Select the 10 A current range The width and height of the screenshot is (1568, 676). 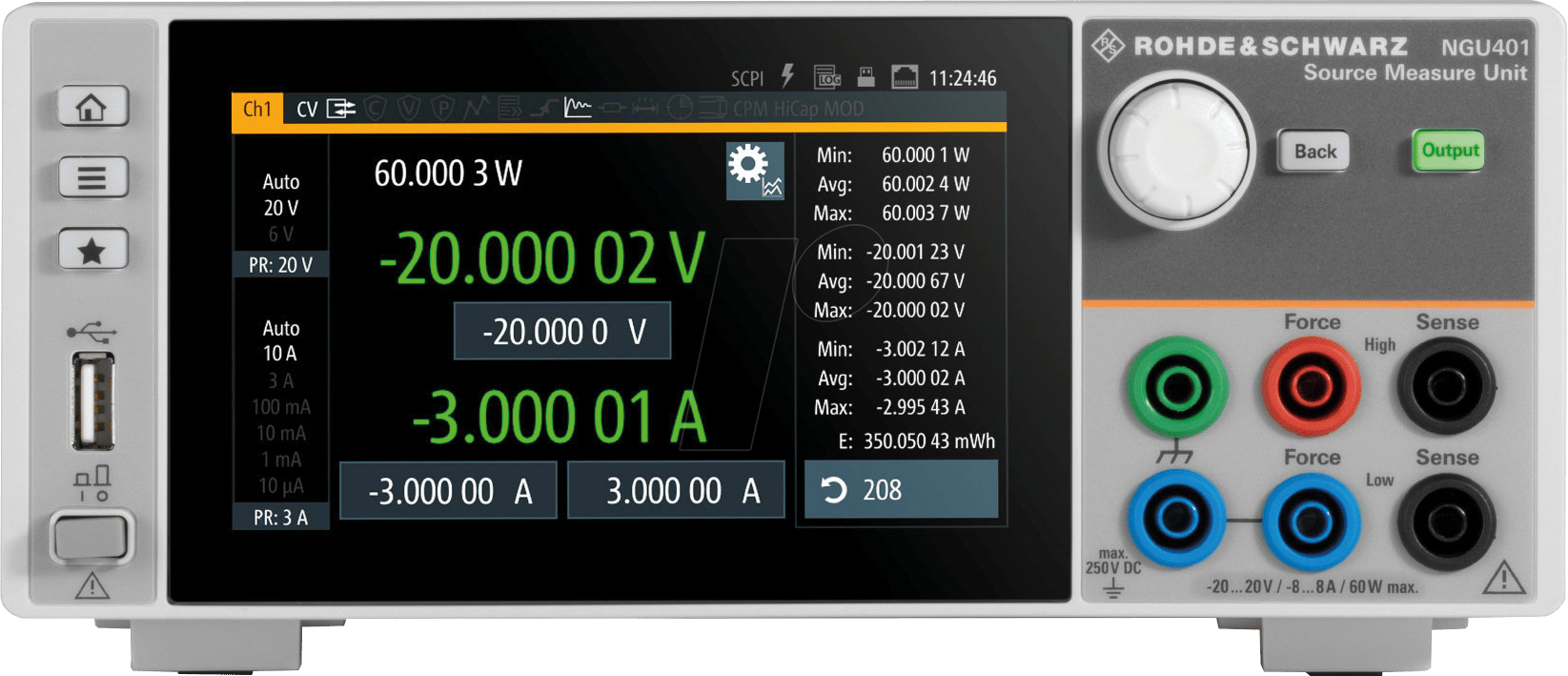point(280,354)
